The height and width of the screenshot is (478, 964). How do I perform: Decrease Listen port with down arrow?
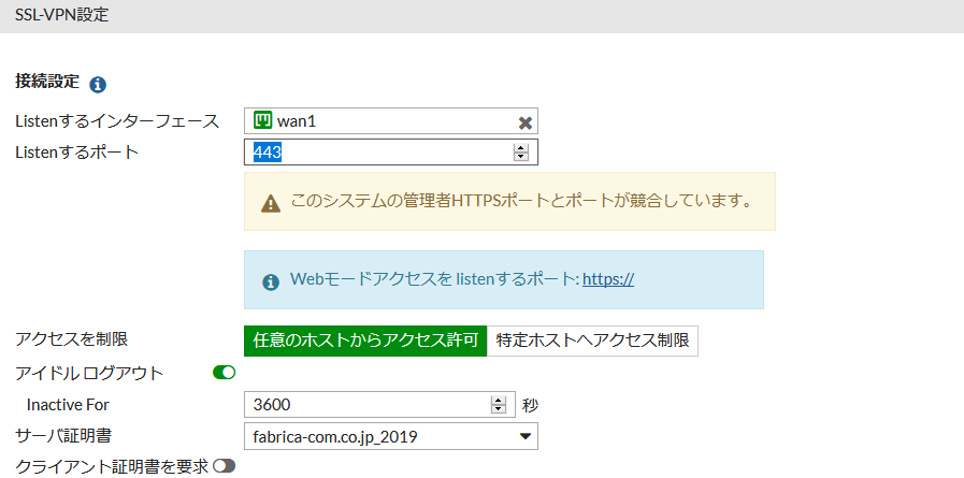tap(521, 156)
